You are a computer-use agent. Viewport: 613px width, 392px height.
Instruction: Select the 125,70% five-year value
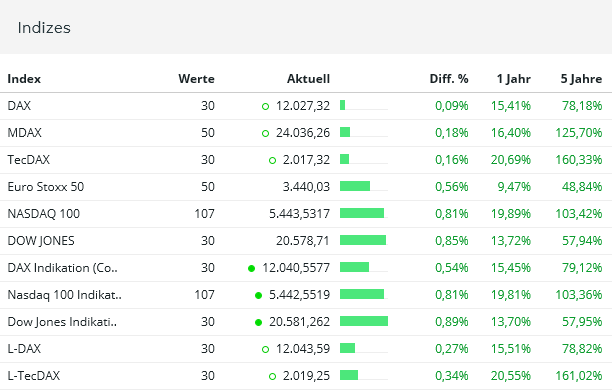click(579, 133)
